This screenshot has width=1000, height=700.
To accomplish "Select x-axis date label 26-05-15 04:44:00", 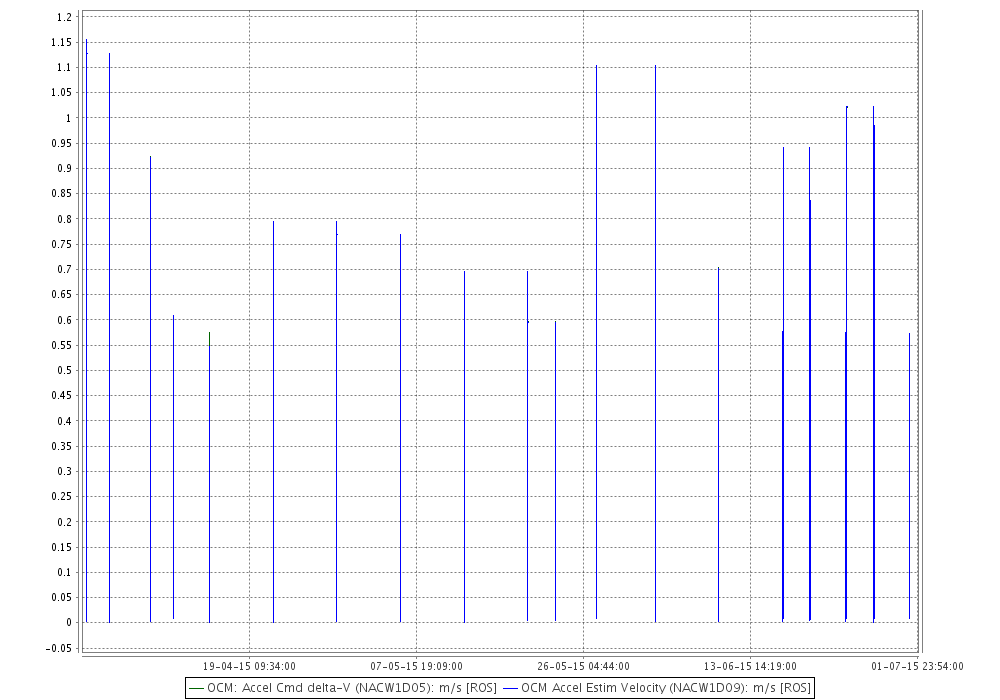I will 583,666.
